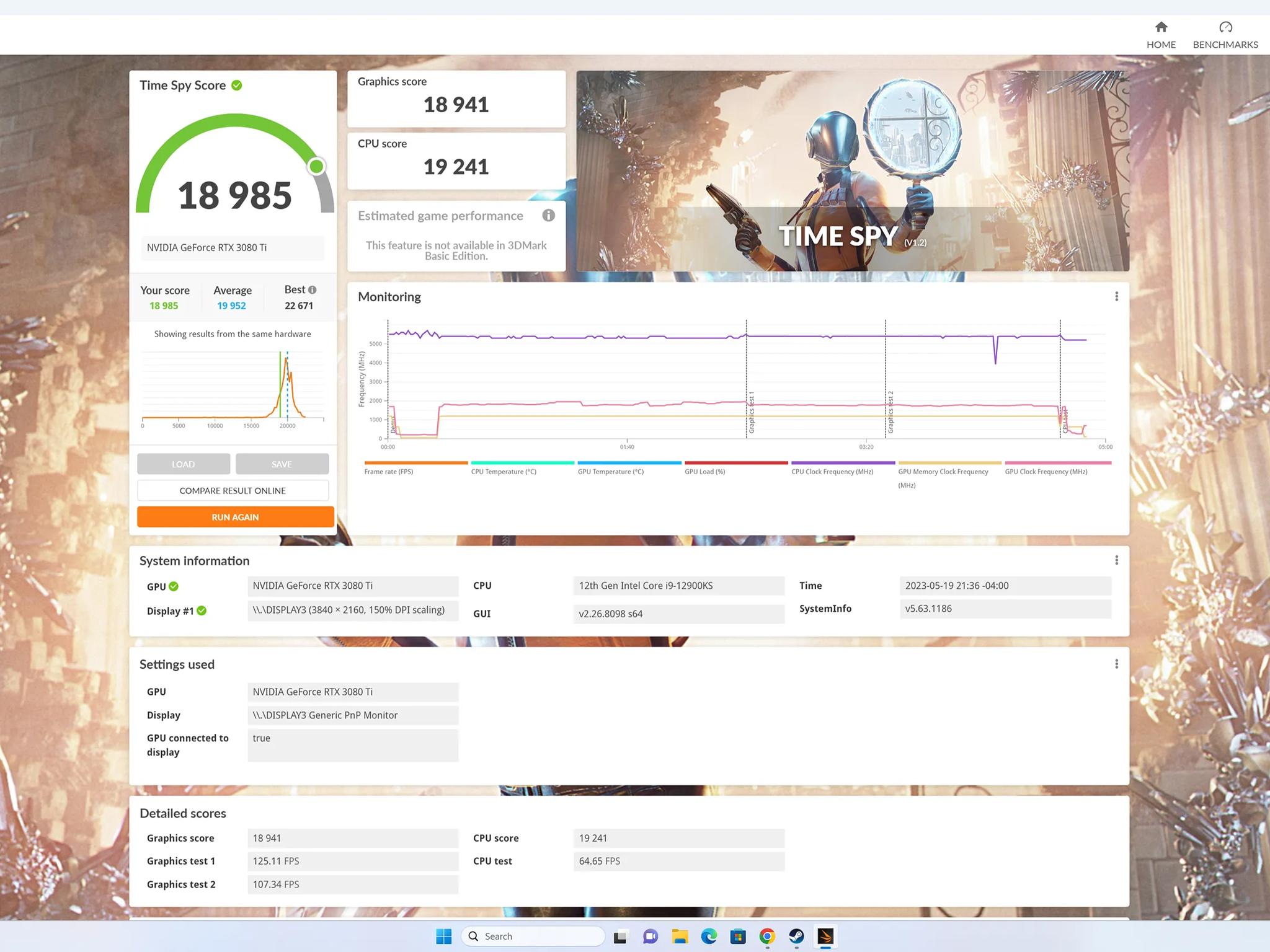The image size is (1270, 952).
Task: Click the GUI version v2.26.8098 s64
Action: (679, 614)
